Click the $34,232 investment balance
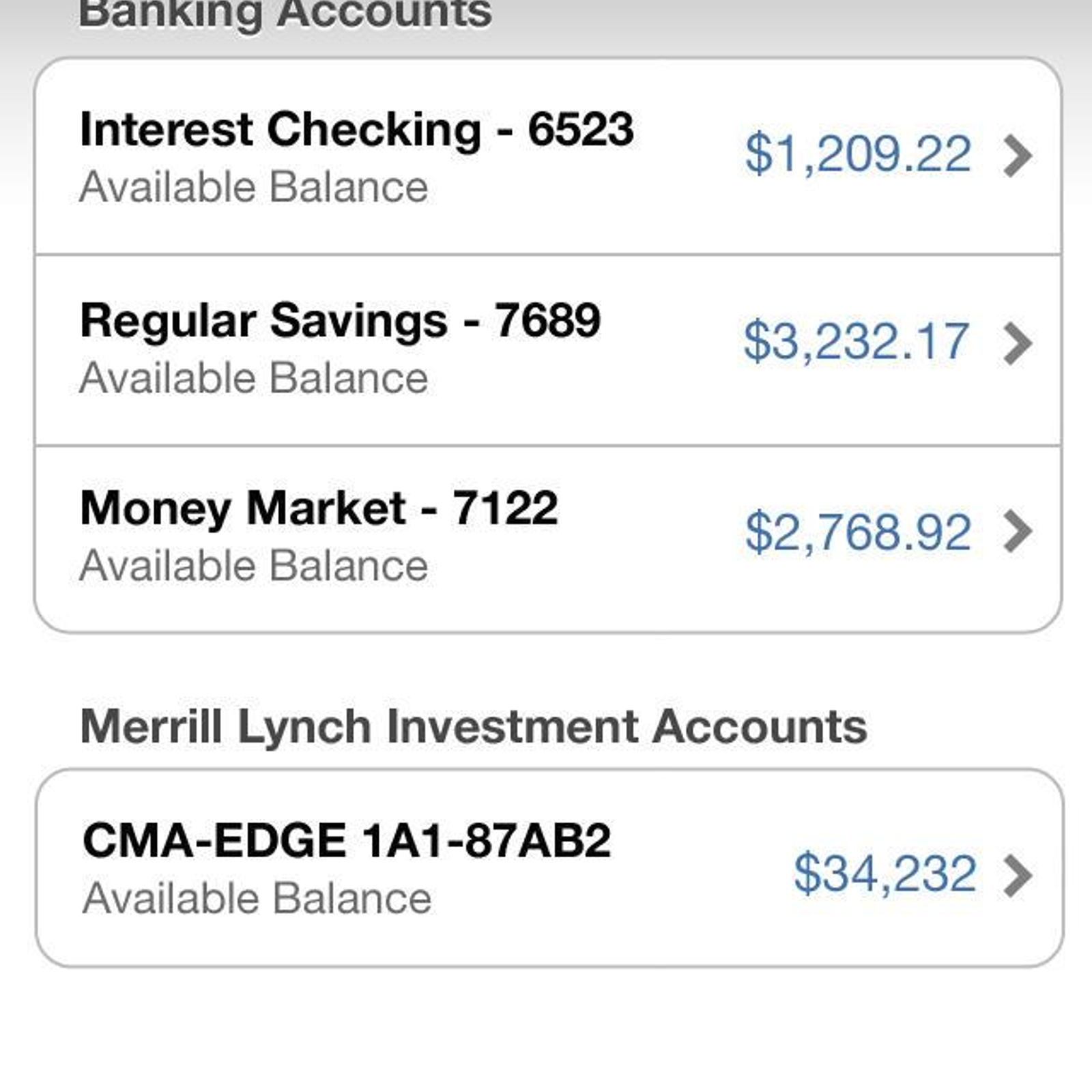Viewport: 1092px width, 1092px height. click(885, 874)
